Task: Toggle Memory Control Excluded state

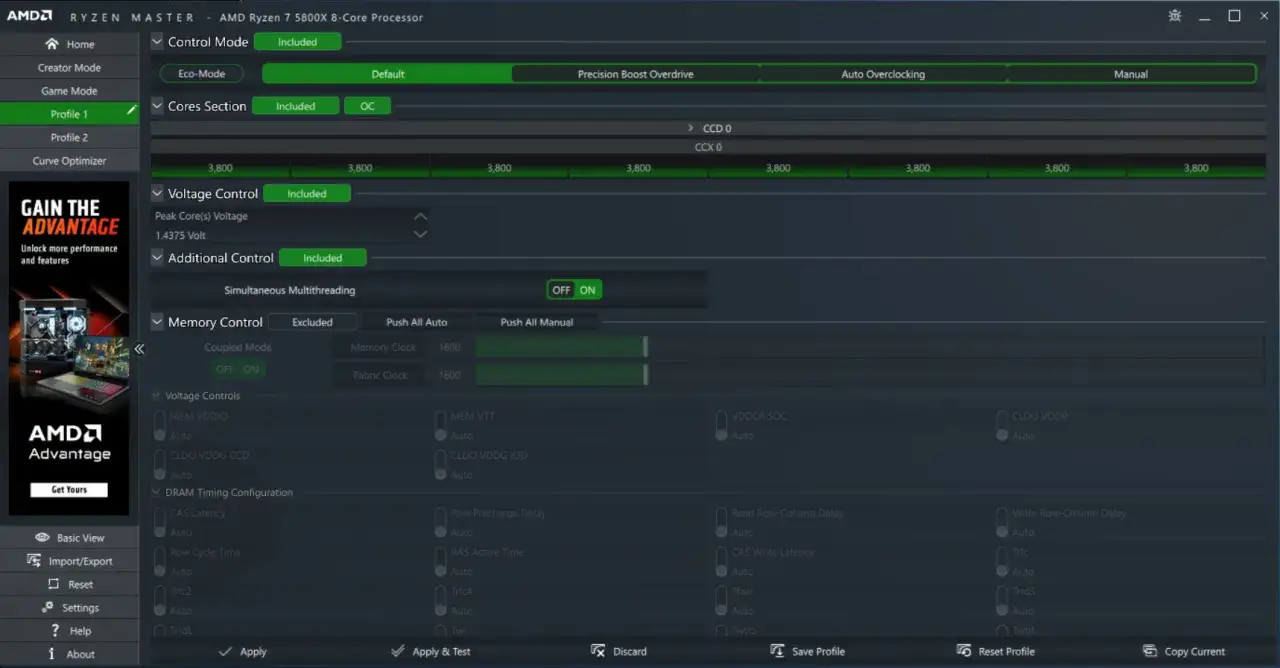Action: pos(313,322)
